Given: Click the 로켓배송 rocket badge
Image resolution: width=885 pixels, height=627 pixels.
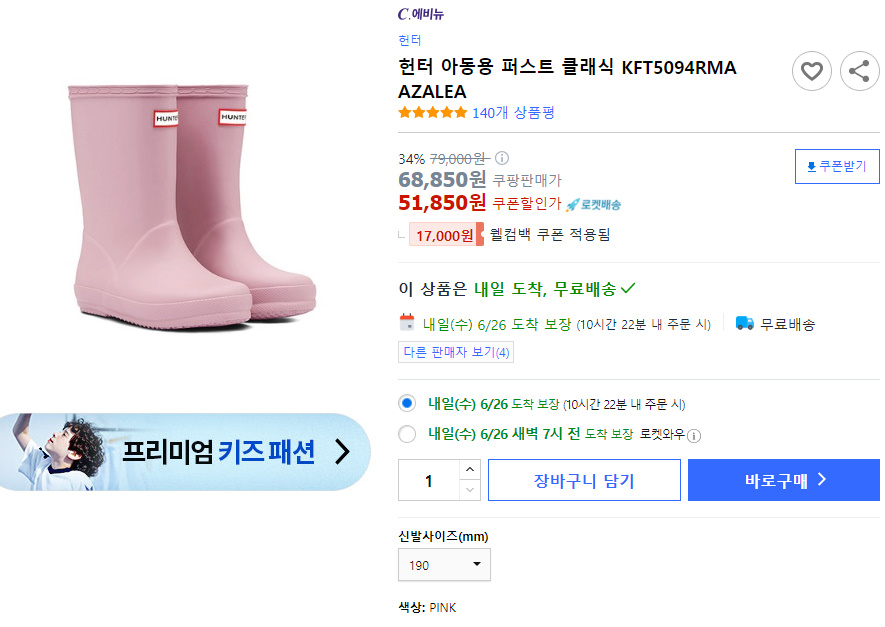Looking at the screenshot, I should (593, 204).
